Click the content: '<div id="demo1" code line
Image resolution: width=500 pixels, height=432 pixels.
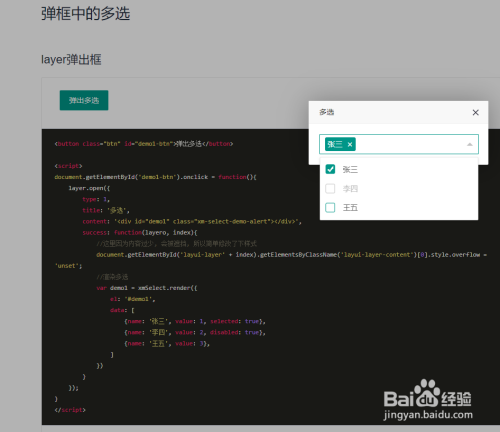(x=192, y=221)
